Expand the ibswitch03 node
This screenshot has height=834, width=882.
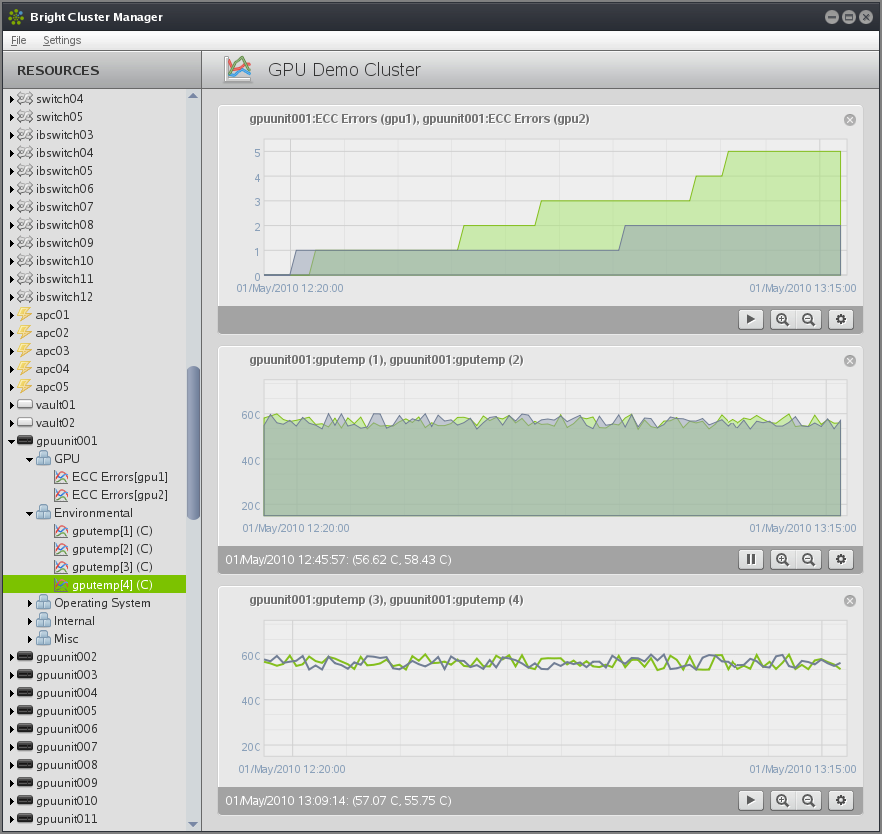[x=11, y=135]
